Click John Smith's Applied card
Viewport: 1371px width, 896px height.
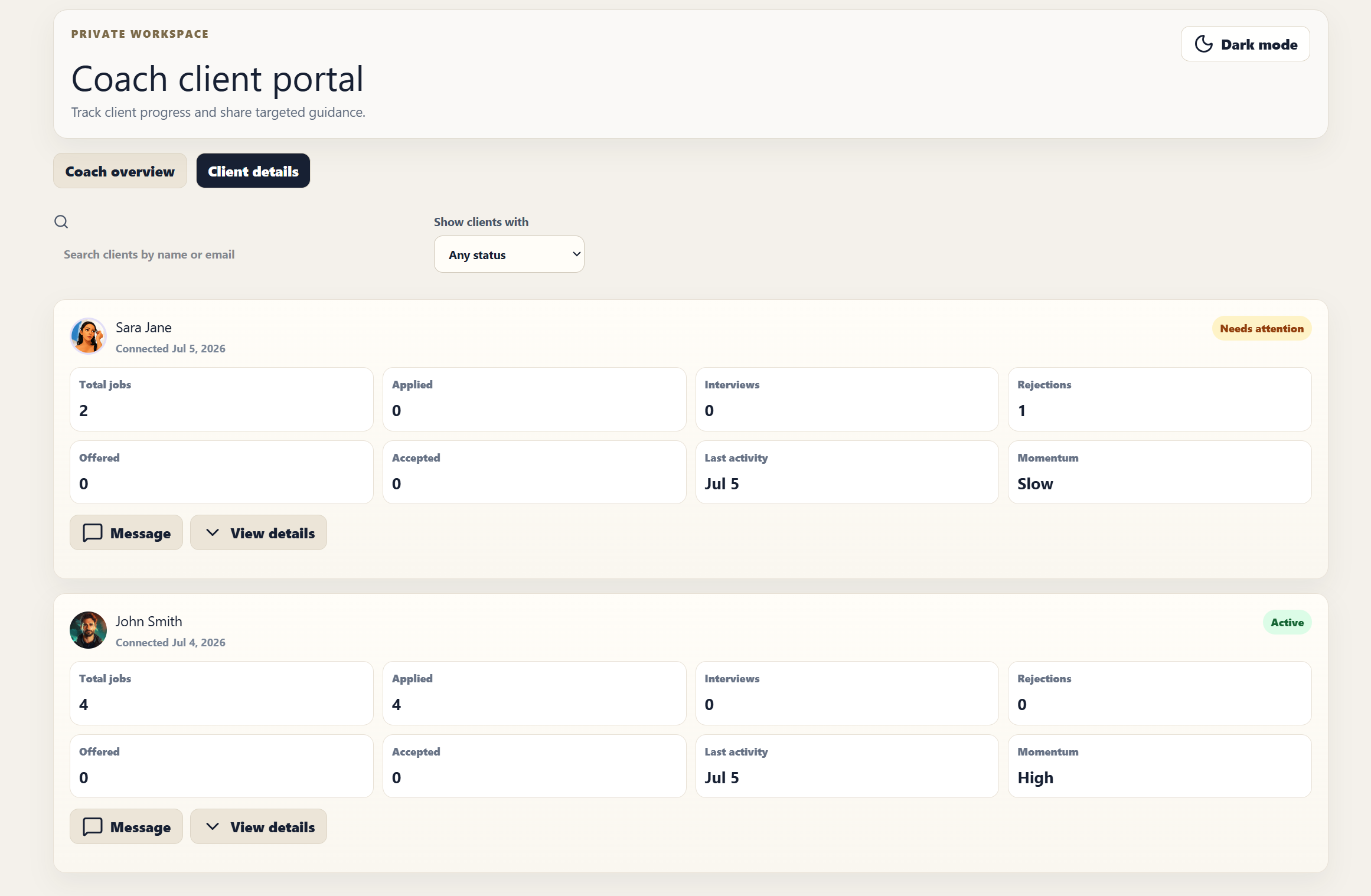(534, 693)
